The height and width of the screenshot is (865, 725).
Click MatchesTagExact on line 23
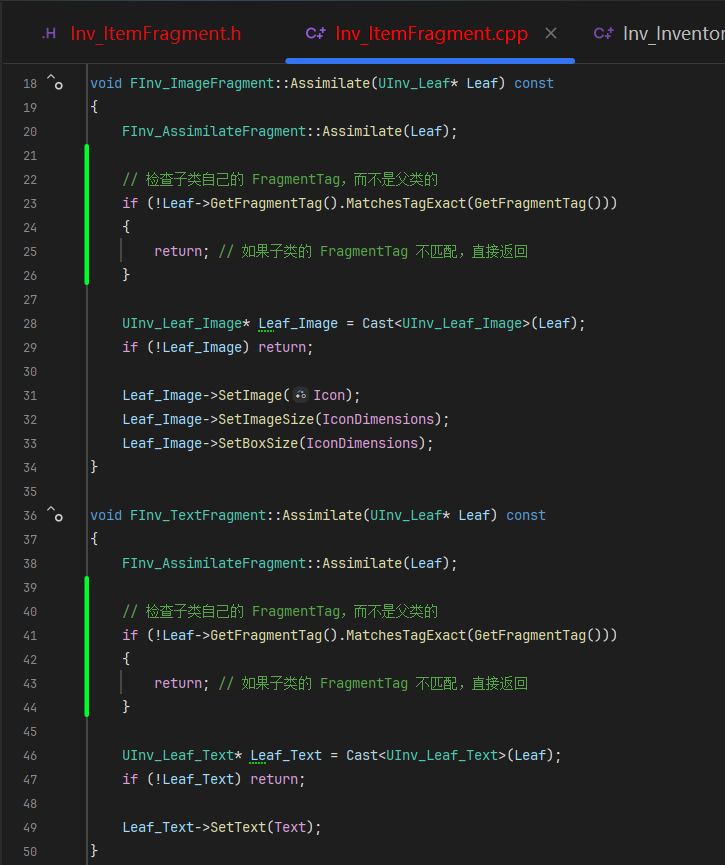406,204
